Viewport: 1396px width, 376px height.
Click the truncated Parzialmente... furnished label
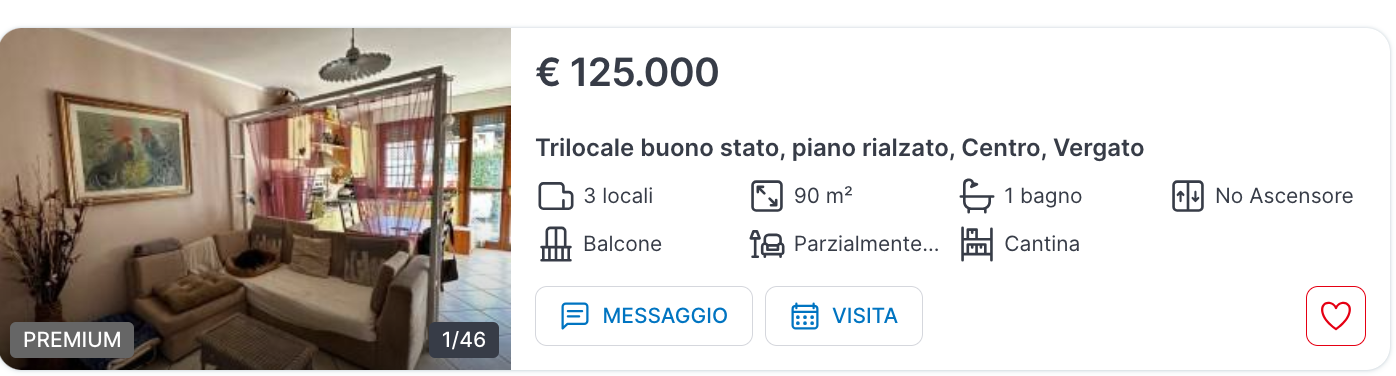(x=866, y=244)
